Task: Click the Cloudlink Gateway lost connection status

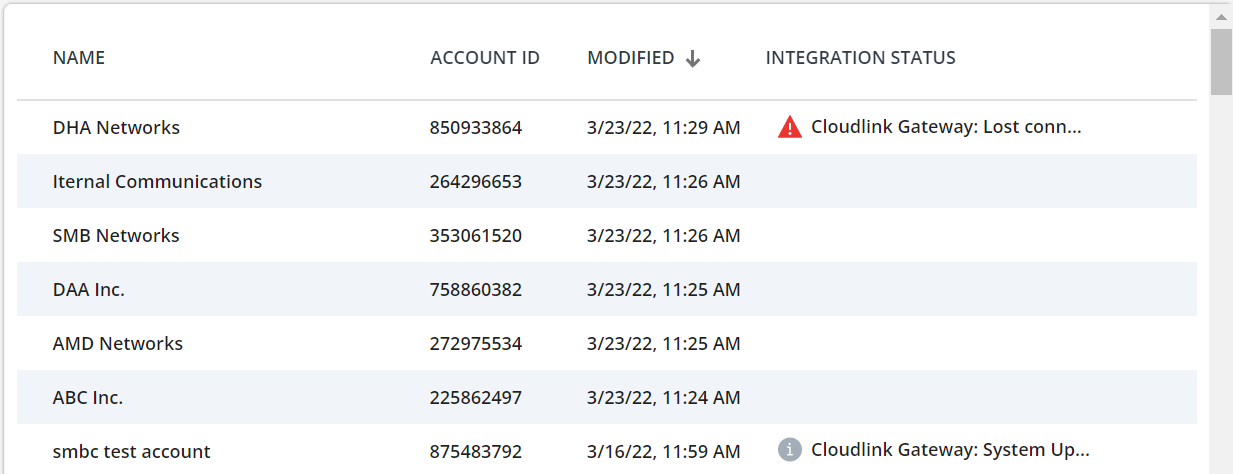Action: [945, 128]
